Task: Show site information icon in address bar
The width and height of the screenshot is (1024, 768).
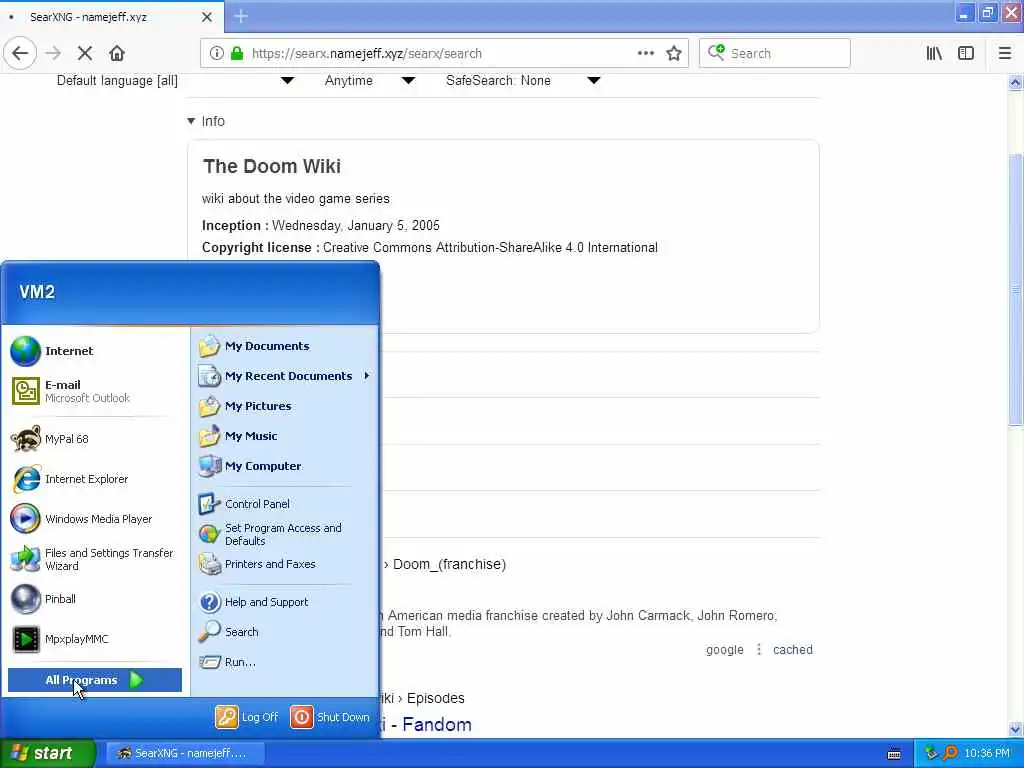Action: (x=216, y=53)
